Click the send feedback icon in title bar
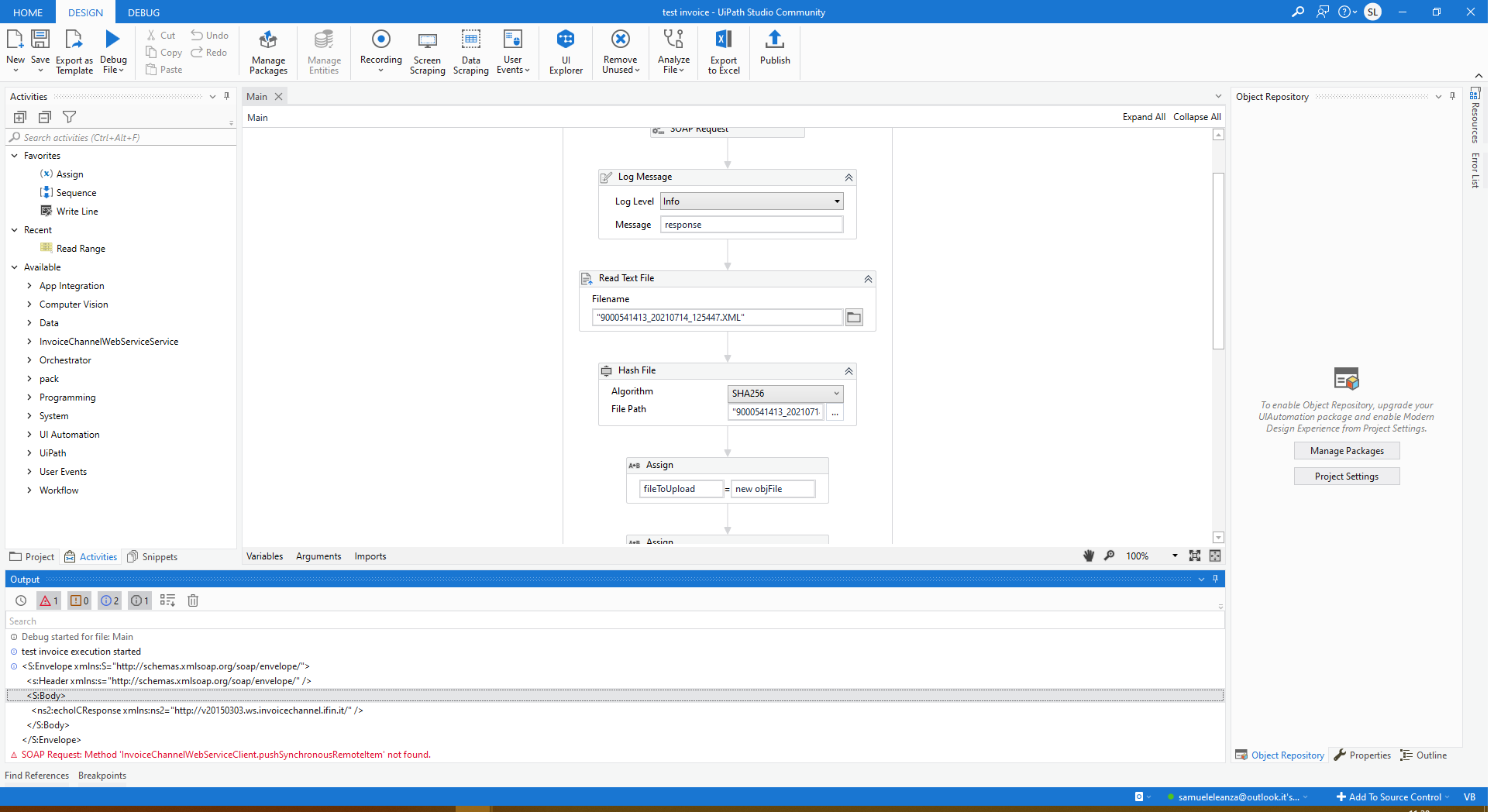Image resolution: width=1494 pixels, height=812 pixels. tap(1323, 12)
